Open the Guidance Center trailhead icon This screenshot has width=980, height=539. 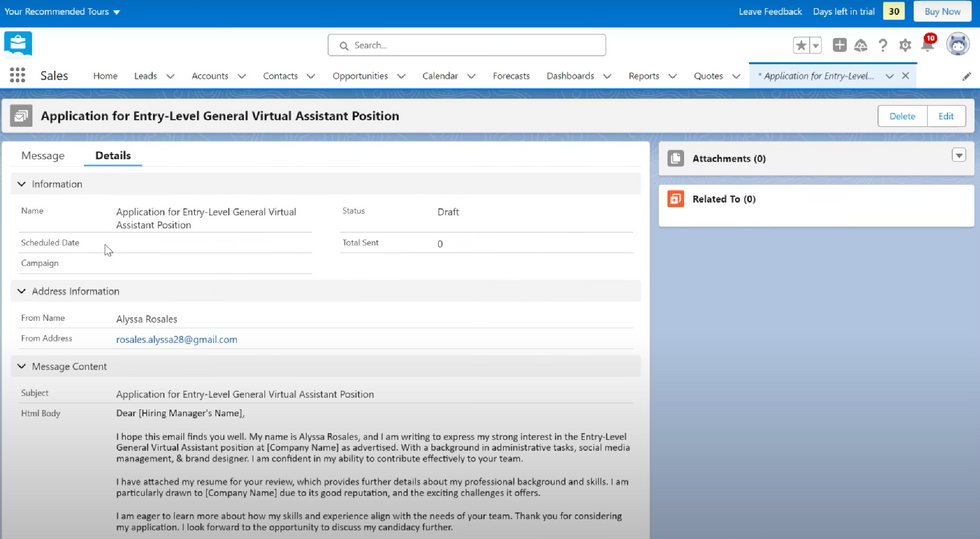pyautogui.click(x=861, y=45)
